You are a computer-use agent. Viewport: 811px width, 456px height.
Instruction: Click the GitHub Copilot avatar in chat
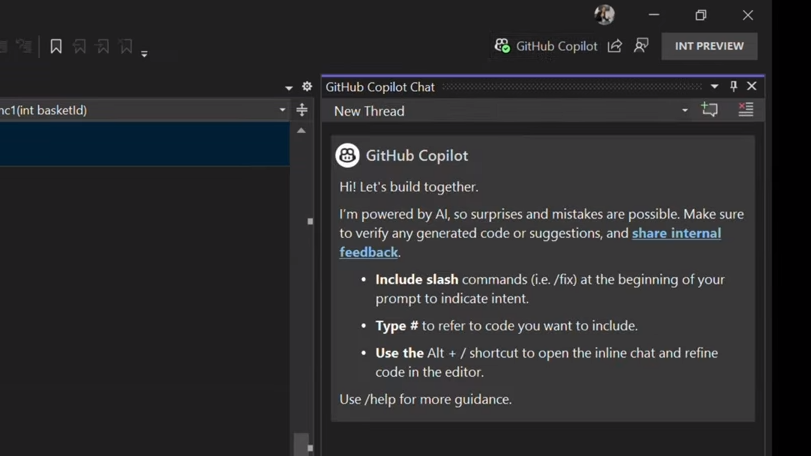click(347, 155)
